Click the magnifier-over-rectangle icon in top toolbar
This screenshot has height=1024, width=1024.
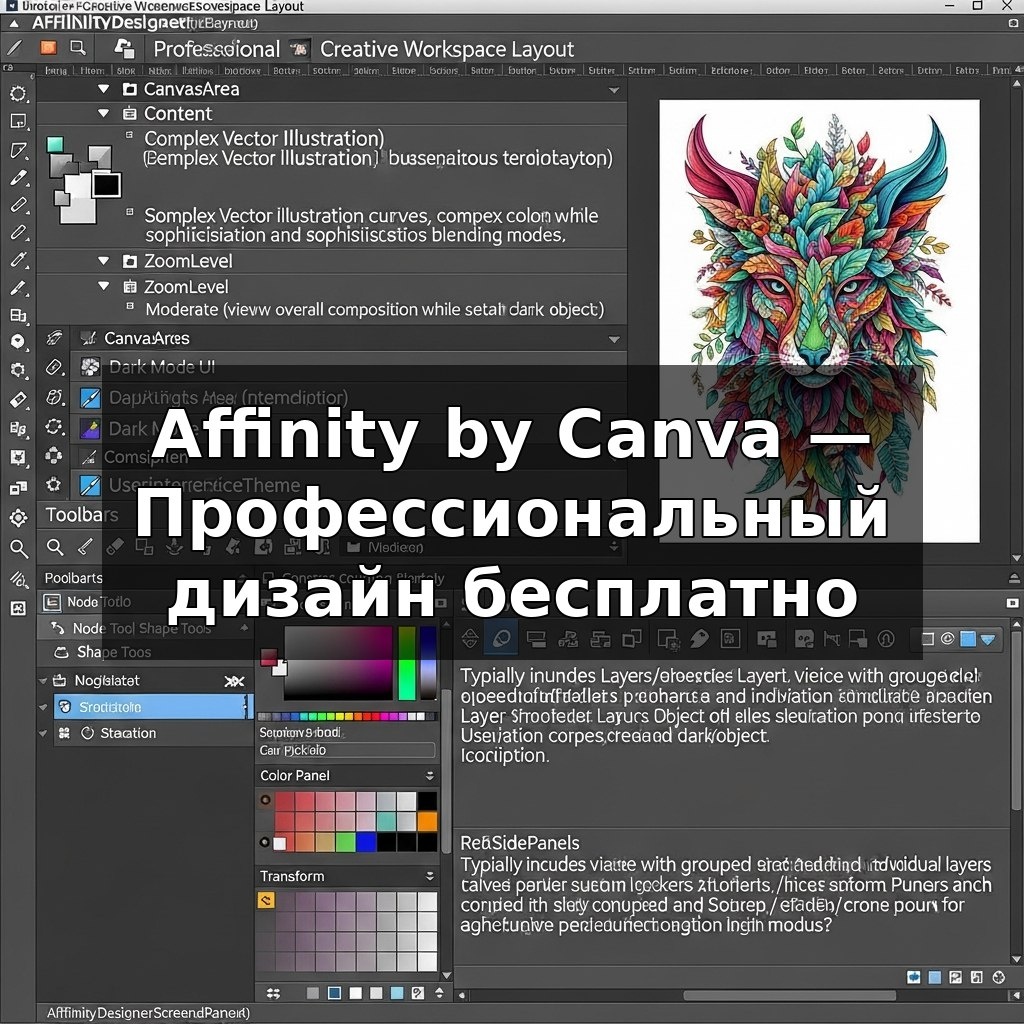78,47
